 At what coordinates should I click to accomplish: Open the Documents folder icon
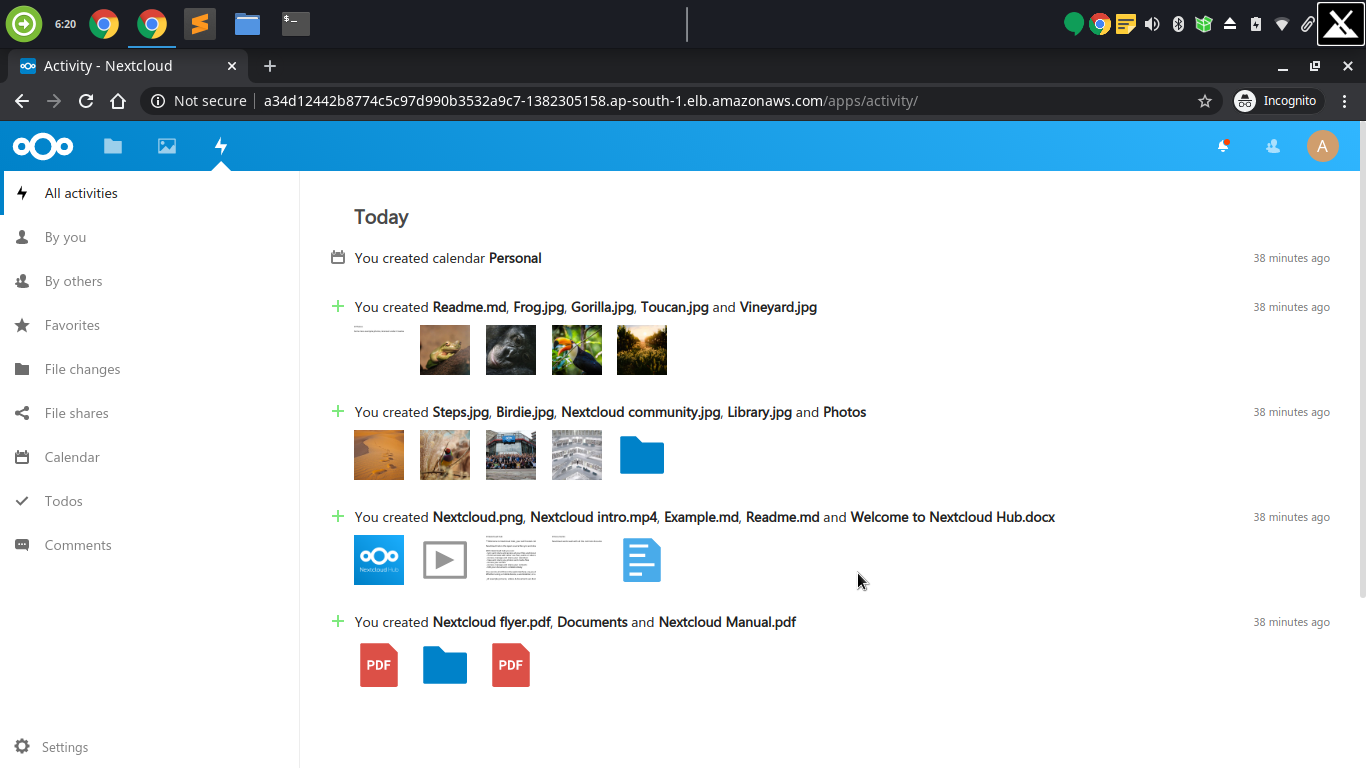(445, 665)
